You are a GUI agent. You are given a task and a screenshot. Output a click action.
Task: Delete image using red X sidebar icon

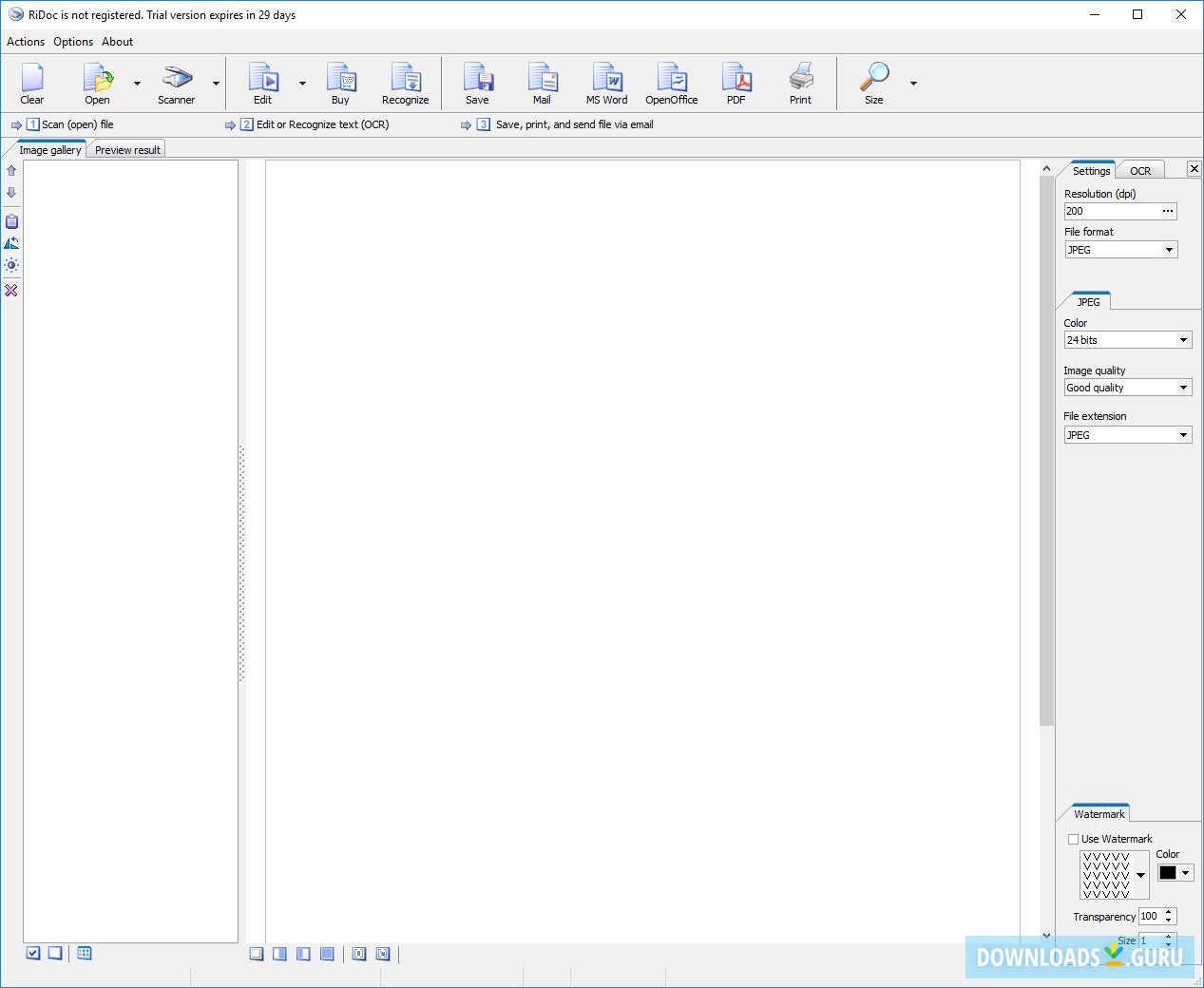(x=11, y=291)
